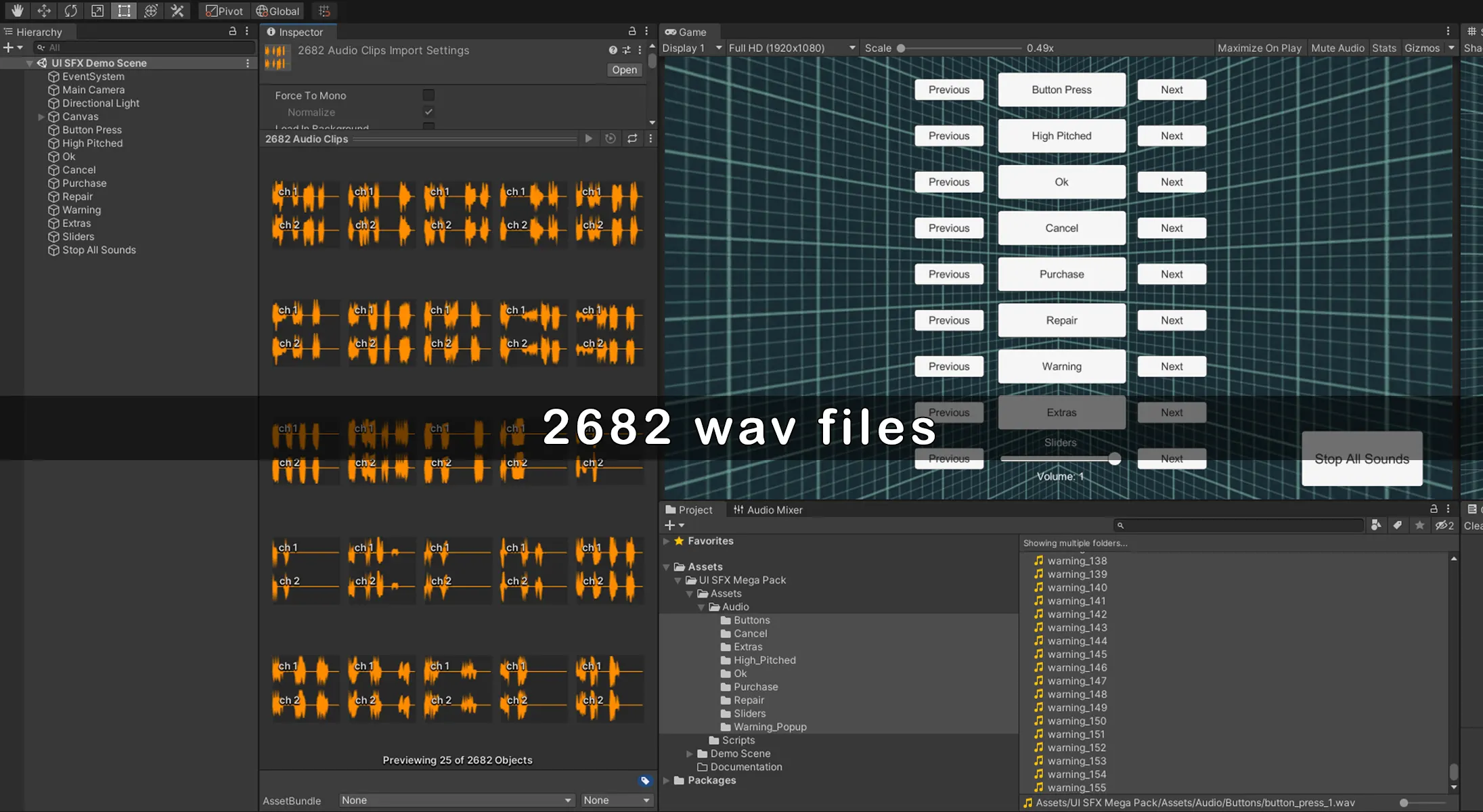The width and height of the screenshot is (1483, 812).
Task: Open search by type filter in Project
Action: (1375, 525)
